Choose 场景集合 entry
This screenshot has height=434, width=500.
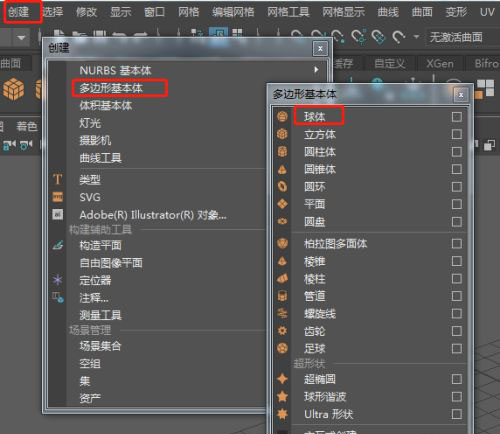click(x=100, y=346)
